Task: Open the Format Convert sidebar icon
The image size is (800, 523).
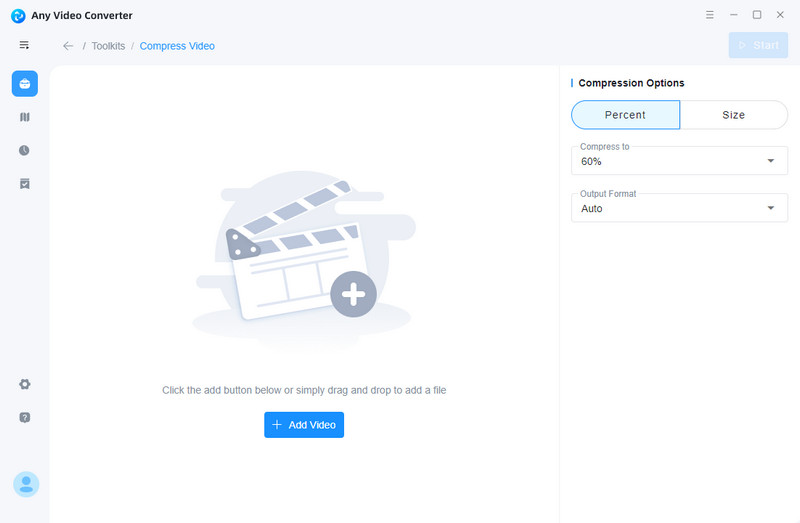Action: [24, 117]
